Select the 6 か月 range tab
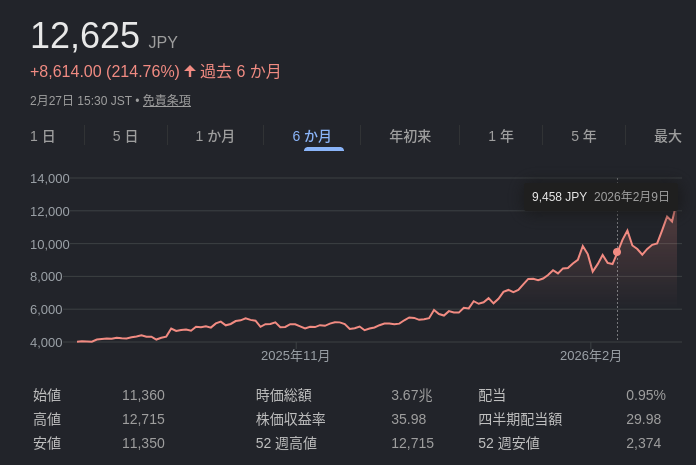696x465 pixels. pos(312,136)
